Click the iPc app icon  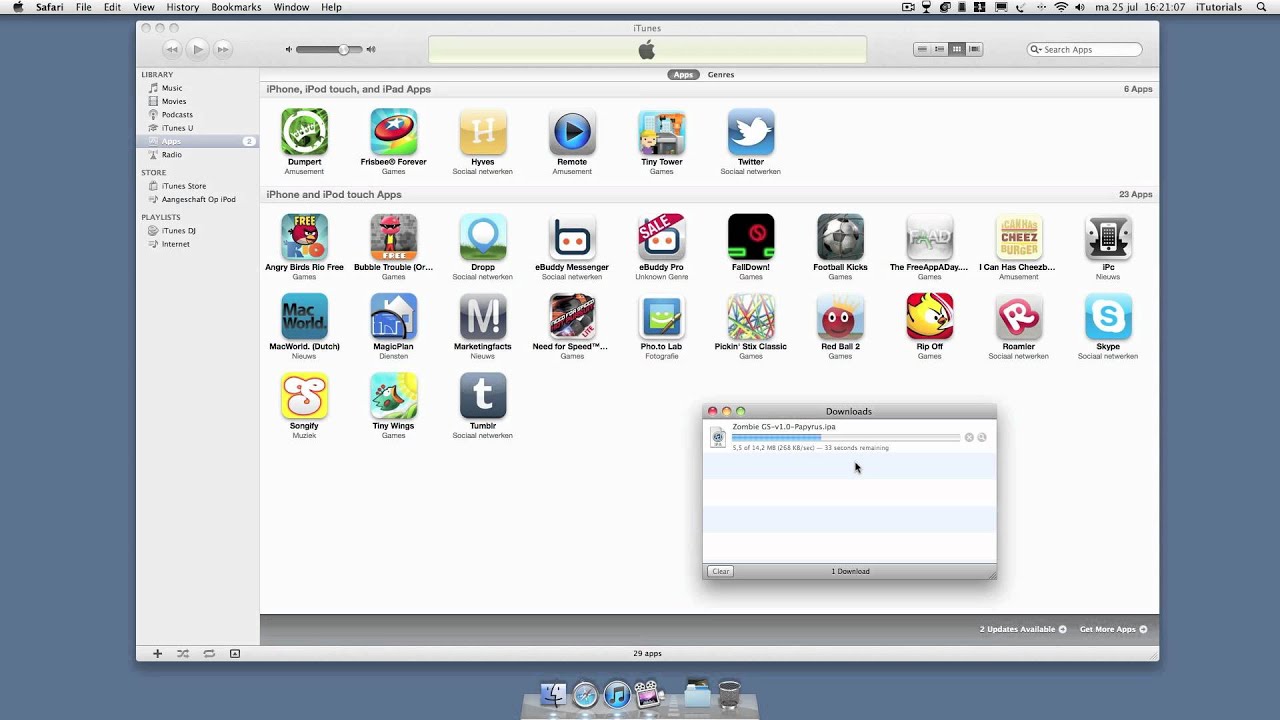tap(1108, 237)
